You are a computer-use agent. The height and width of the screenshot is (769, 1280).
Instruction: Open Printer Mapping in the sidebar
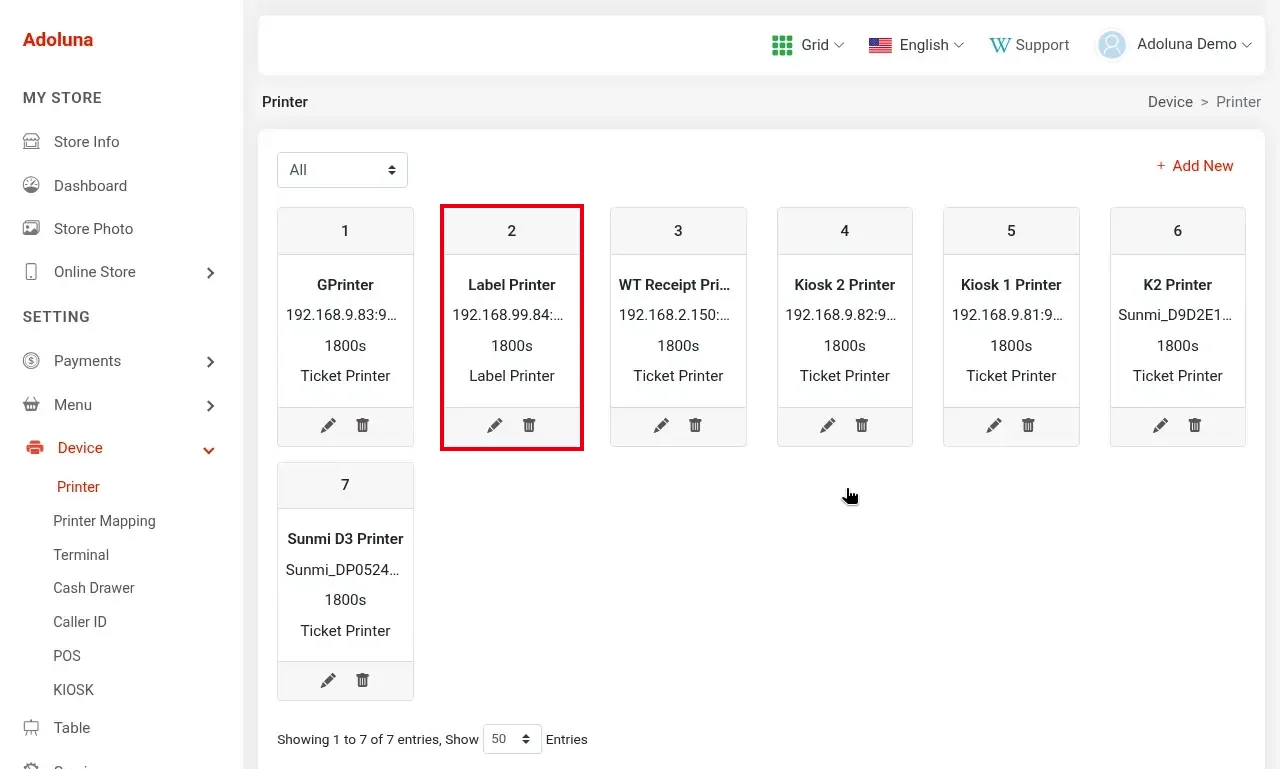pyautogui.click(x=104, y=521)
